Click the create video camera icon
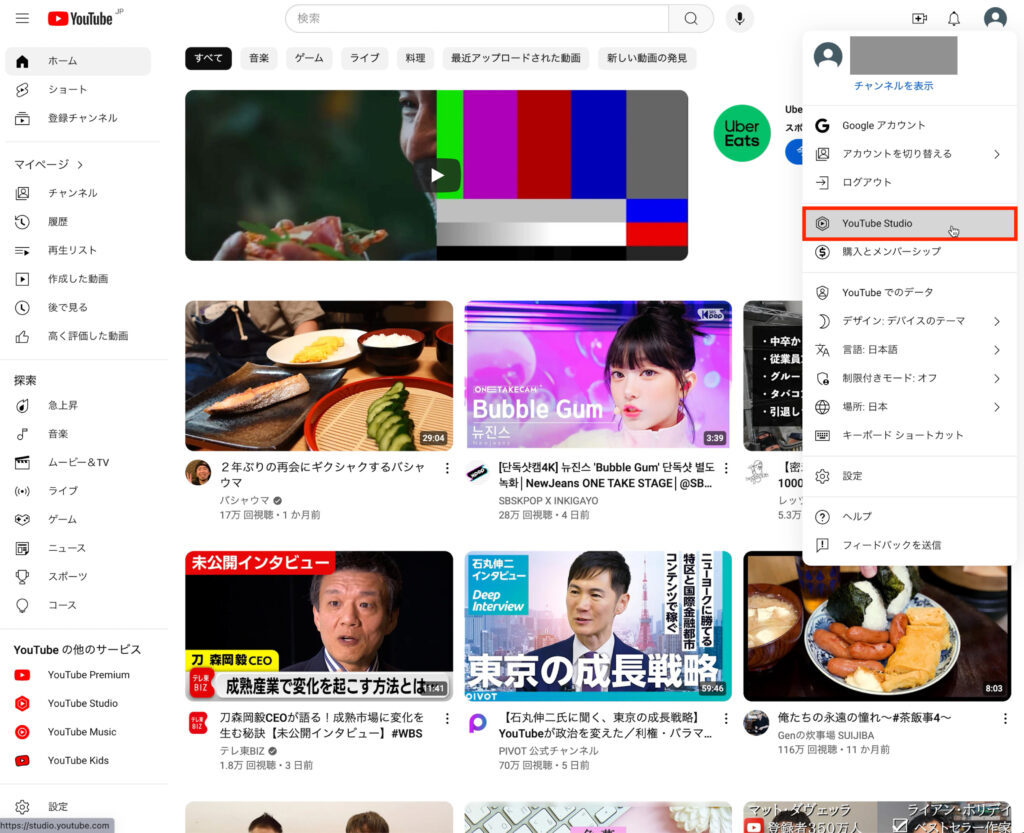The image size is (1024, 833). click(919, 19)
